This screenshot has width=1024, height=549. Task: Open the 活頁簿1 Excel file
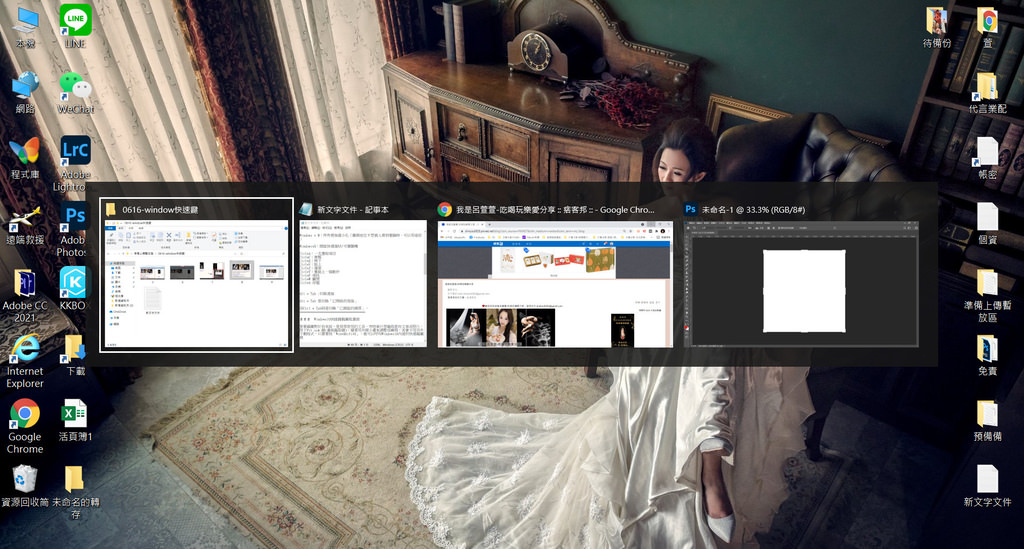(75, 420)
